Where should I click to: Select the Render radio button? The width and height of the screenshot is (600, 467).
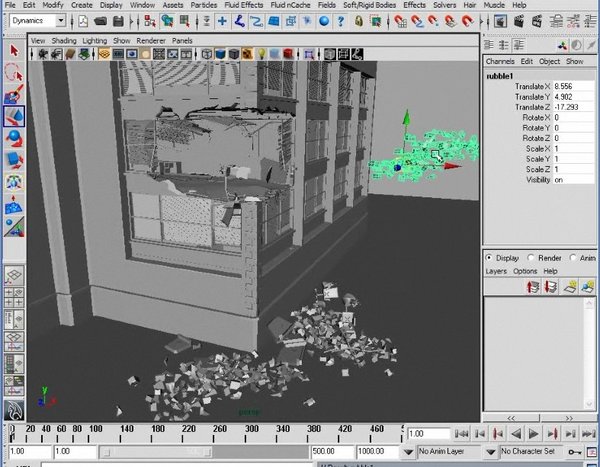pyautogui.click(x=532, y=257)
